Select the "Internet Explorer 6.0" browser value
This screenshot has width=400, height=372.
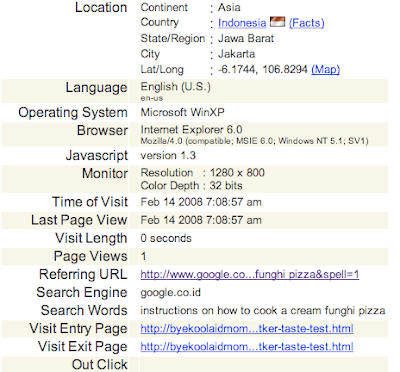(x=191, y=130)
